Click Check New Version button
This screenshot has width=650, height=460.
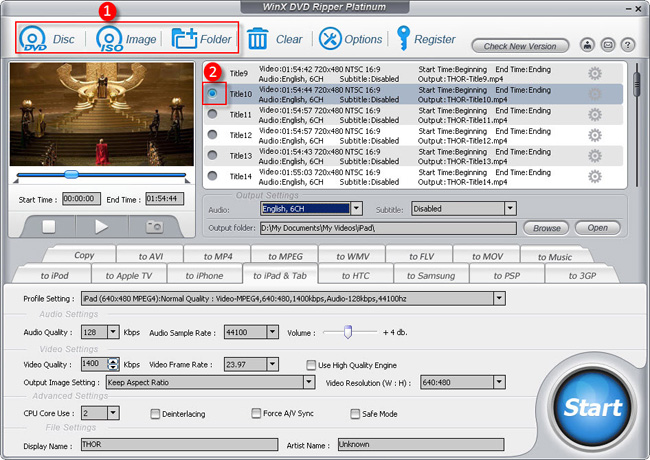pyautogui.click(x=520, y=46)
